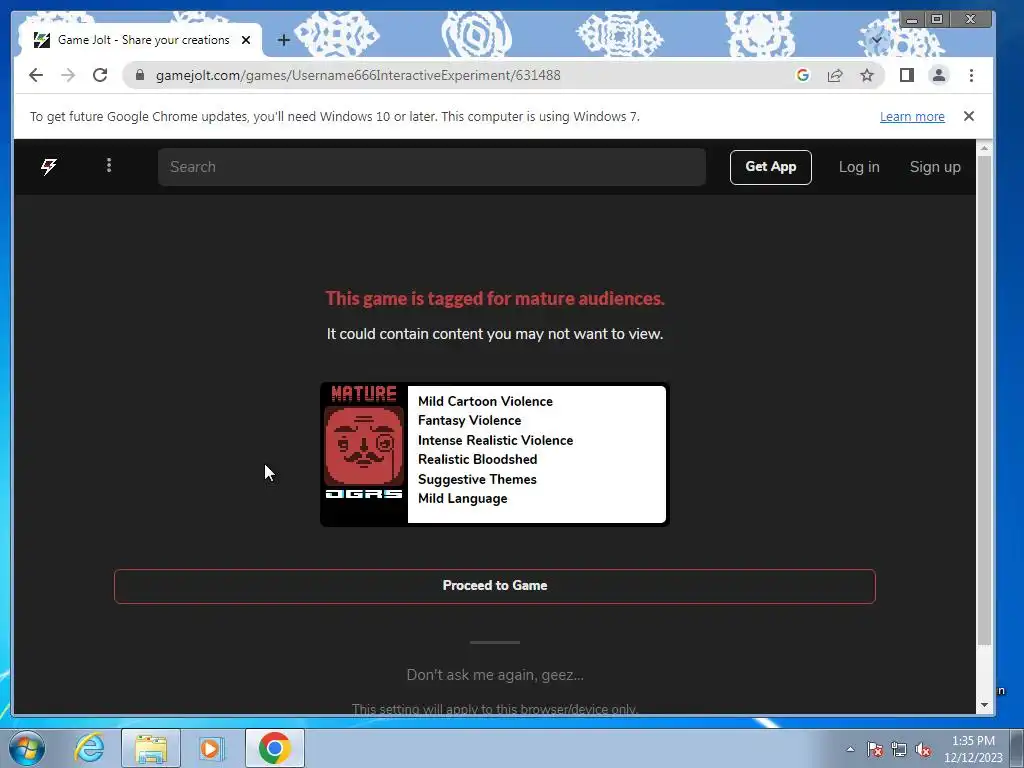Click Proceed to Game button
The width and height of the screenshot is (1024, 768).
(x=494, y=586)
